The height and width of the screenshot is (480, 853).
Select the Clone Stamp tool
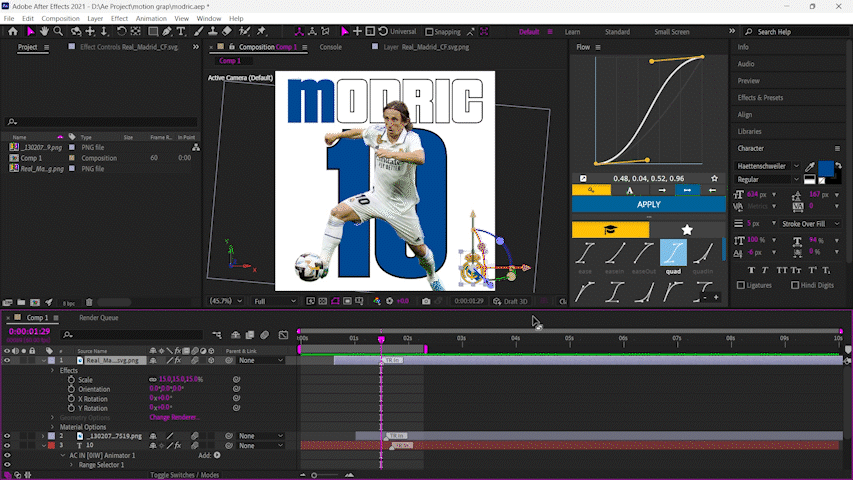pos(213,32)
